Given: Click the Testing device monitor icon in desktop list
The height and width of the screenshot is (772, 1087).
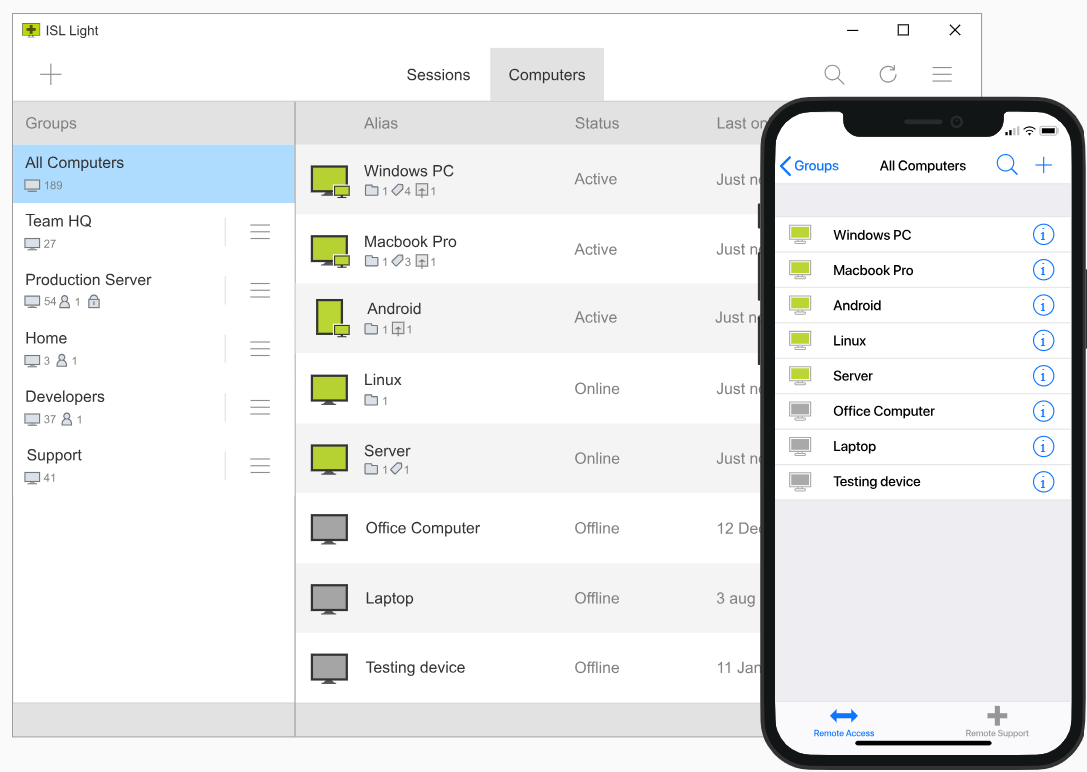Looking at the screenshot, I should (329, 669).
